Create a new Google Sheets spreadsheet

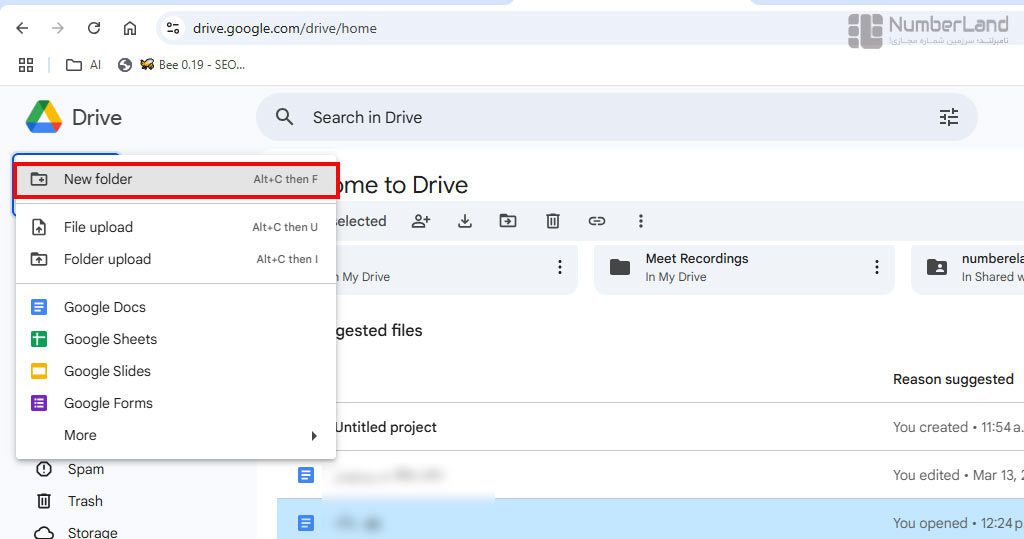tap(176, 339)
